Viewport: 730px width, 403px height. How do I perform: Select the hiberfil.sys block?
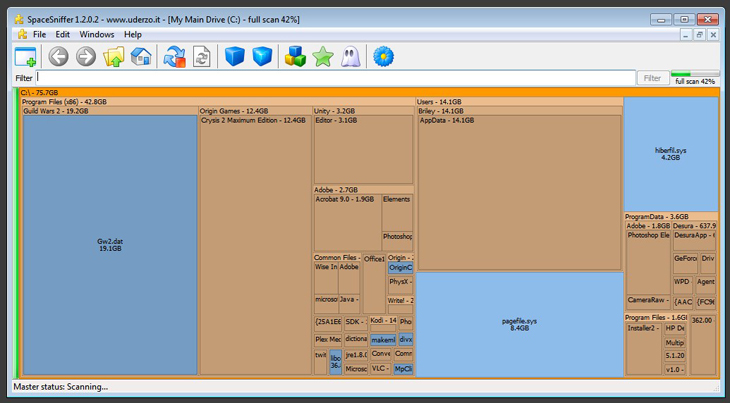pyautogui.click(x=670, y=153)
